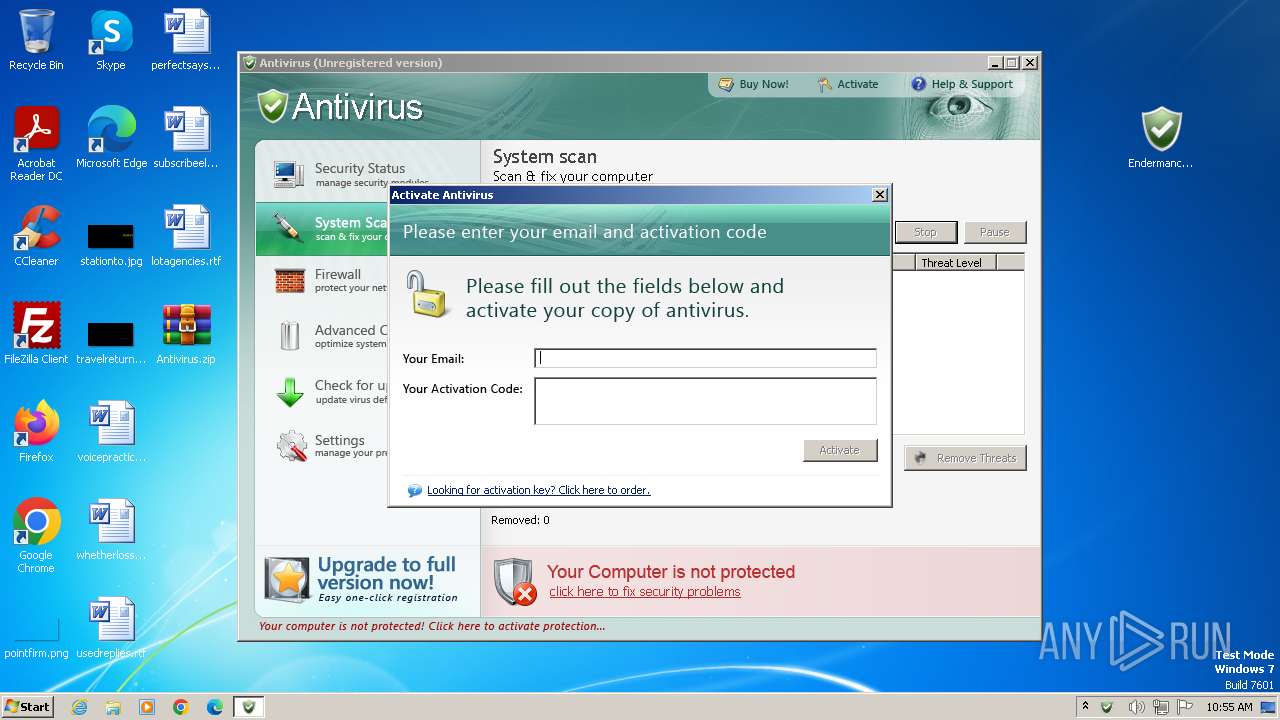Open the voicepractic Word document
This screenshot has width=1280, height=720.
[111, 431]
